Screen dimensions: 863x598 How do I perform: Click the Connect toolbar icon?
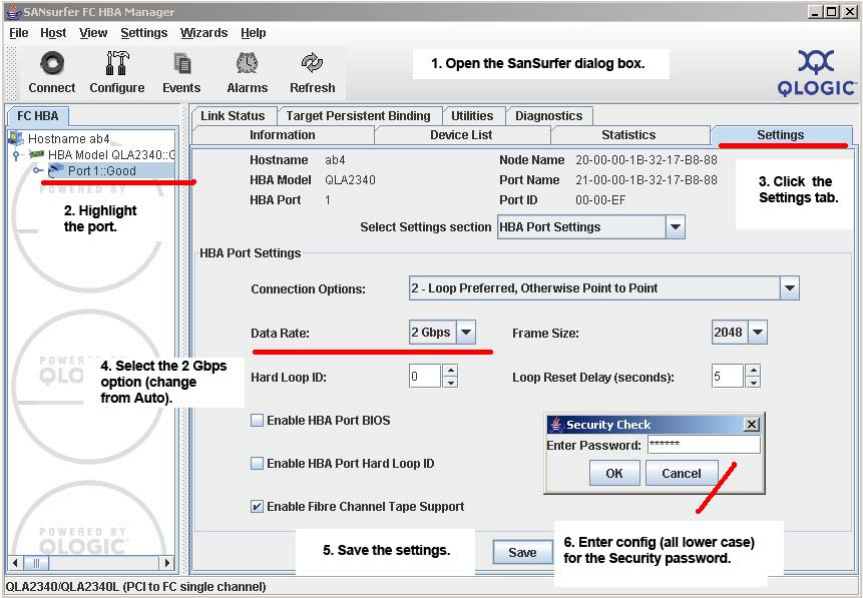[52, 64]
